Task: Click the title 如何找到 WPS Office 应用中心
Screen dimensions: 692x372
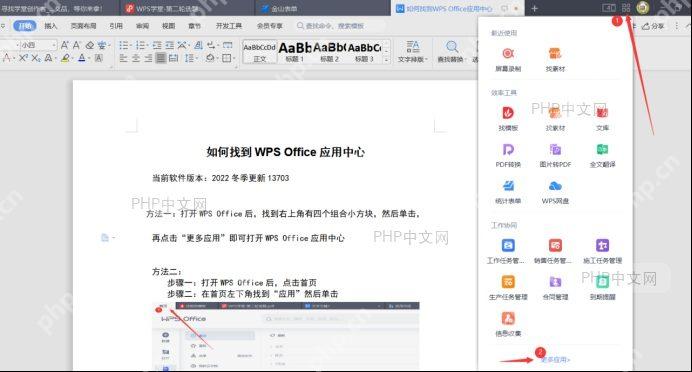Action: pyautogui.click(x=286, y=152)
